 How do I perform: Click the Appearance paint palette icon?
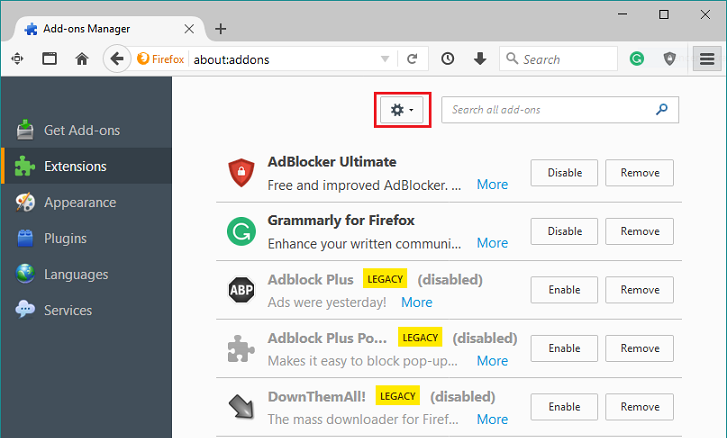click(25, 202)
